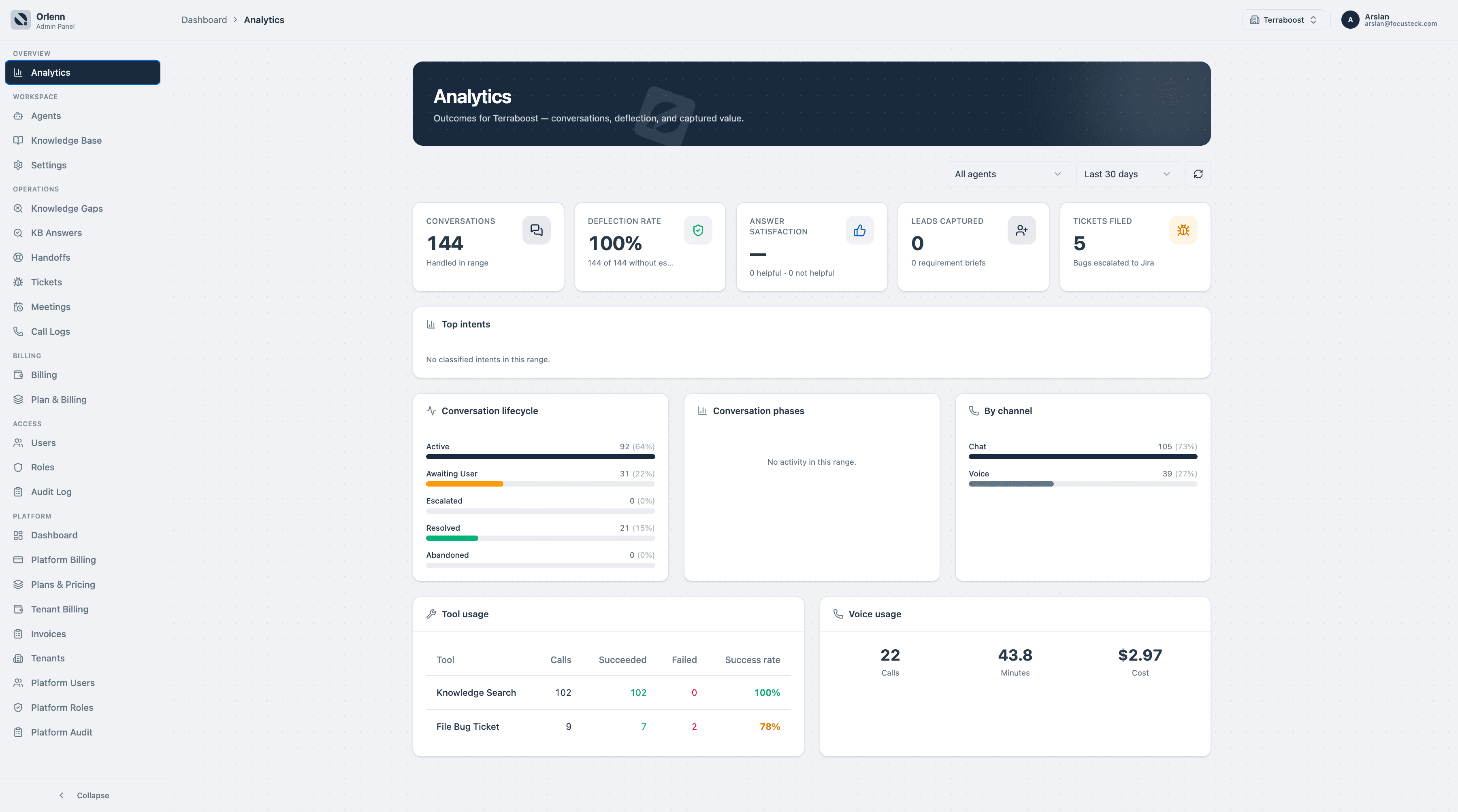Collapse the sidebar
This screenshot has width=1458, height=812.
pyautogui.click(x=83, y=795)
